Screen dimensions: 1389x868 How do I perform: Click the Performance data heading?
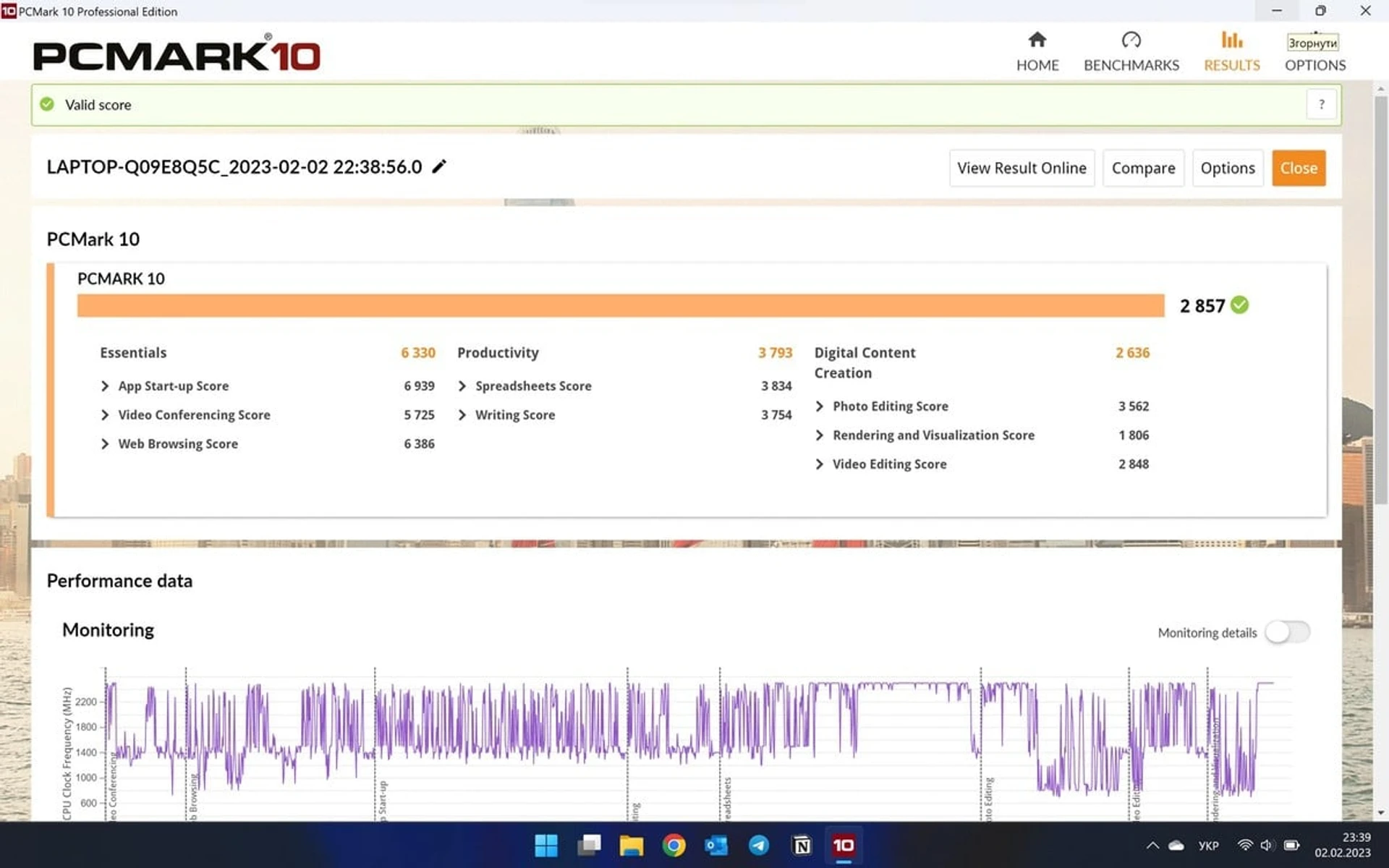point(119,581)
